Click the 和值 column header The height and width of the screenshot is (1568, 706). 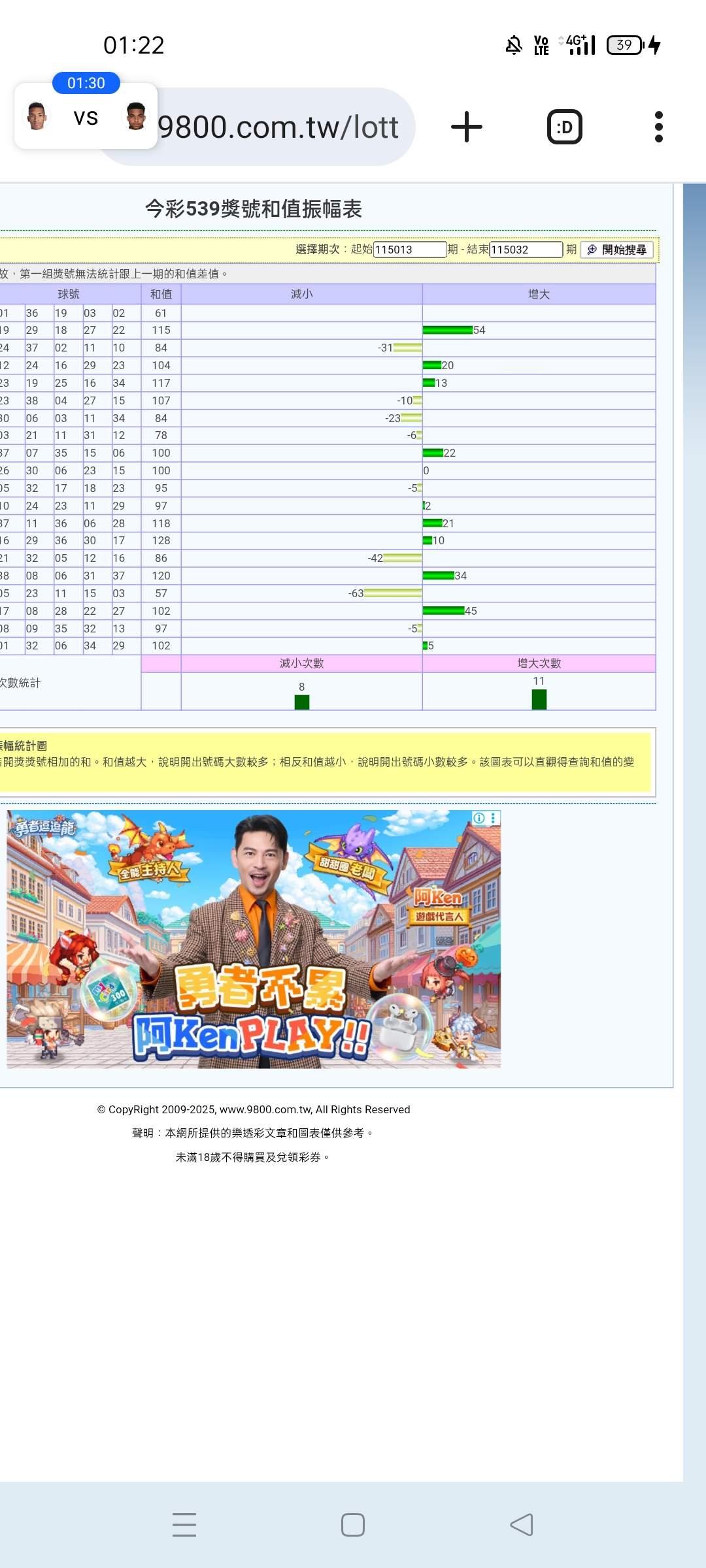(161, 294)
